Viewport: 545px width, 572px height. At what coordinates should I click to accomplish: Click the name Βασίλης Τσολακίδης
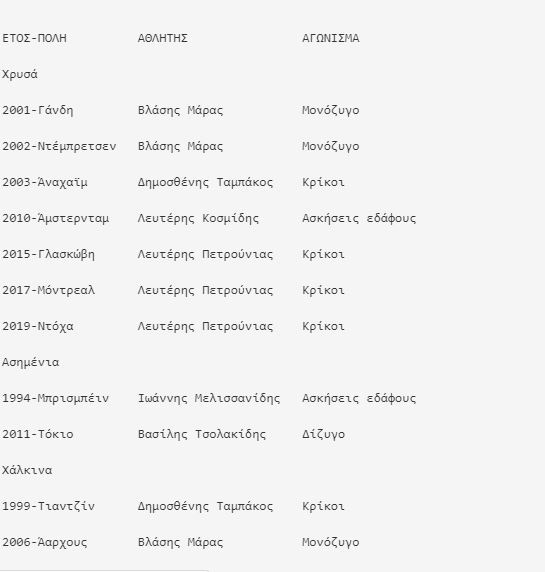202,434
